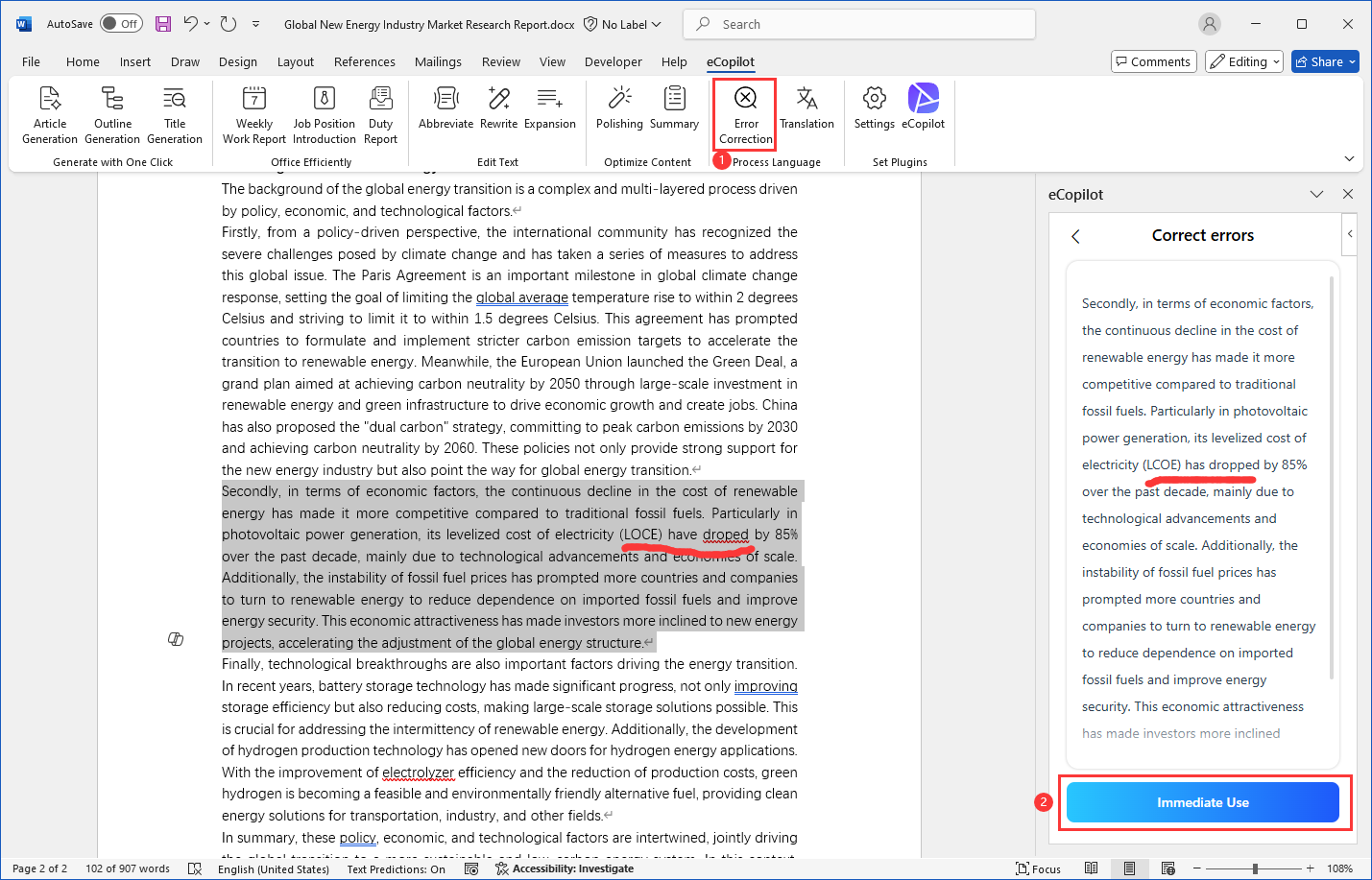Screen dimensions: 1372x880
Task: Open the Weekly Work Report generator
Action: pos(253,114)
